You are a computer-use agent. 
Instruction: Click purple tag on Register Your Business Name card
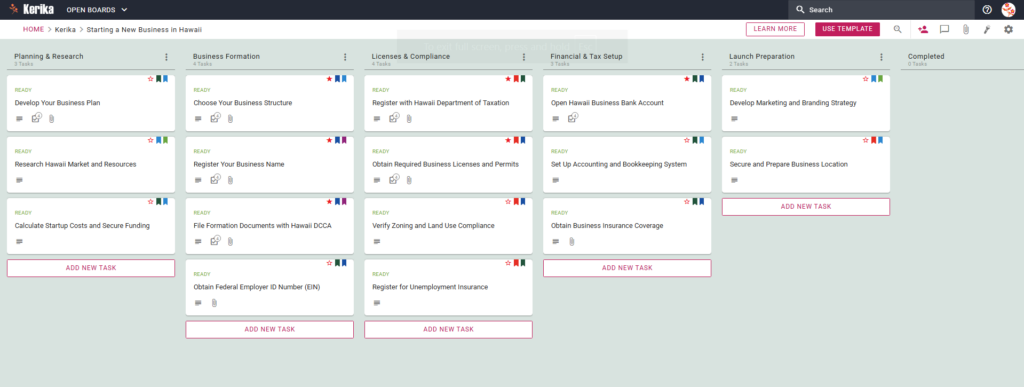tap(344, 140)
